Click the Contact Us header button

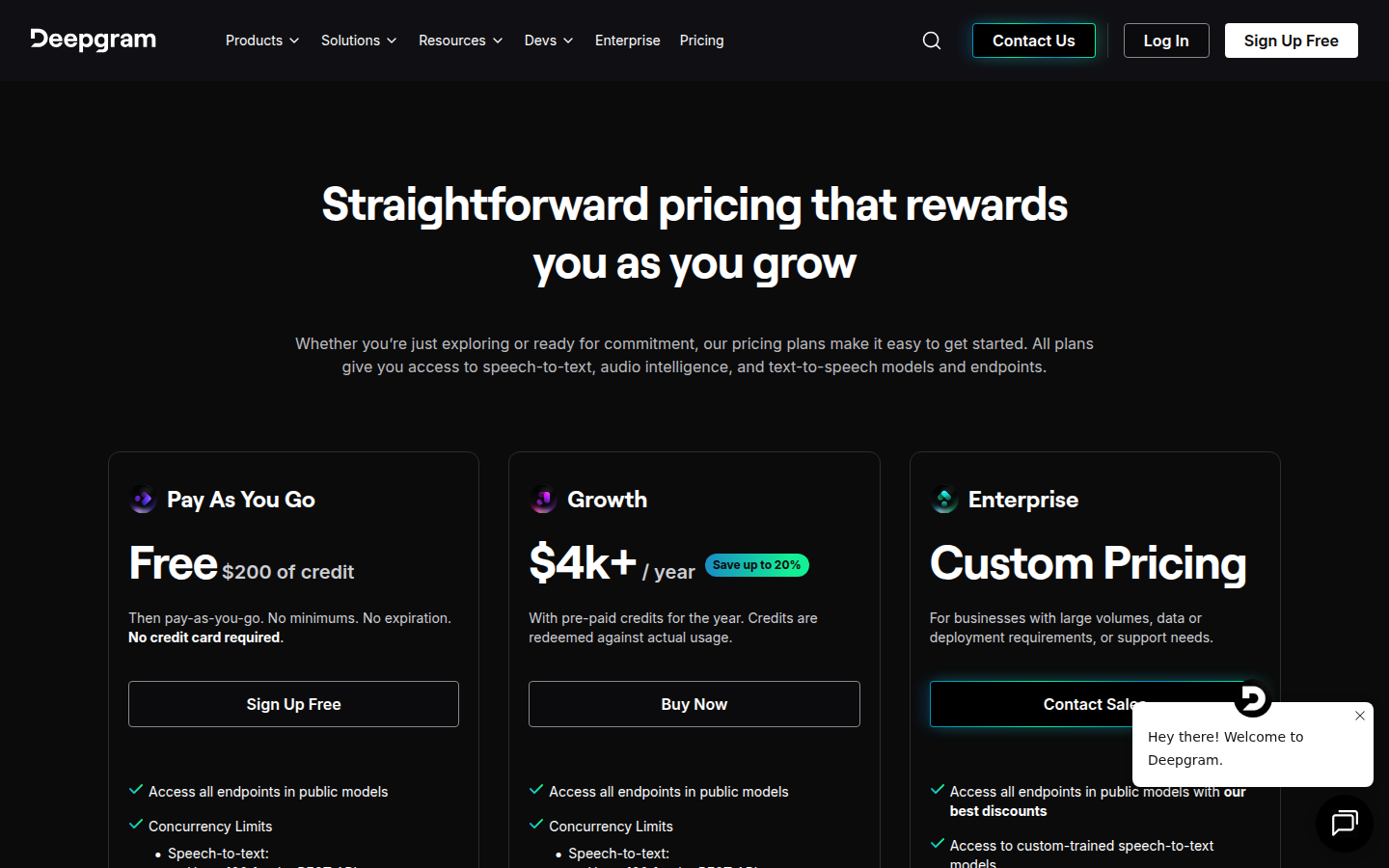pos(1033,41)
